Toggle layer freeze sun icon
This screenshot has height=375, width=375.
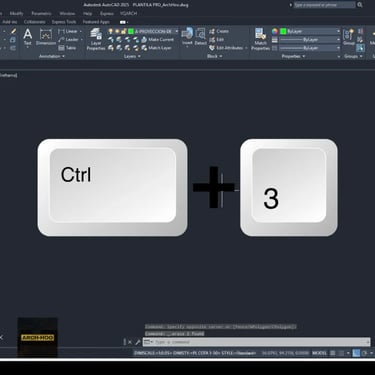[117, 31]
